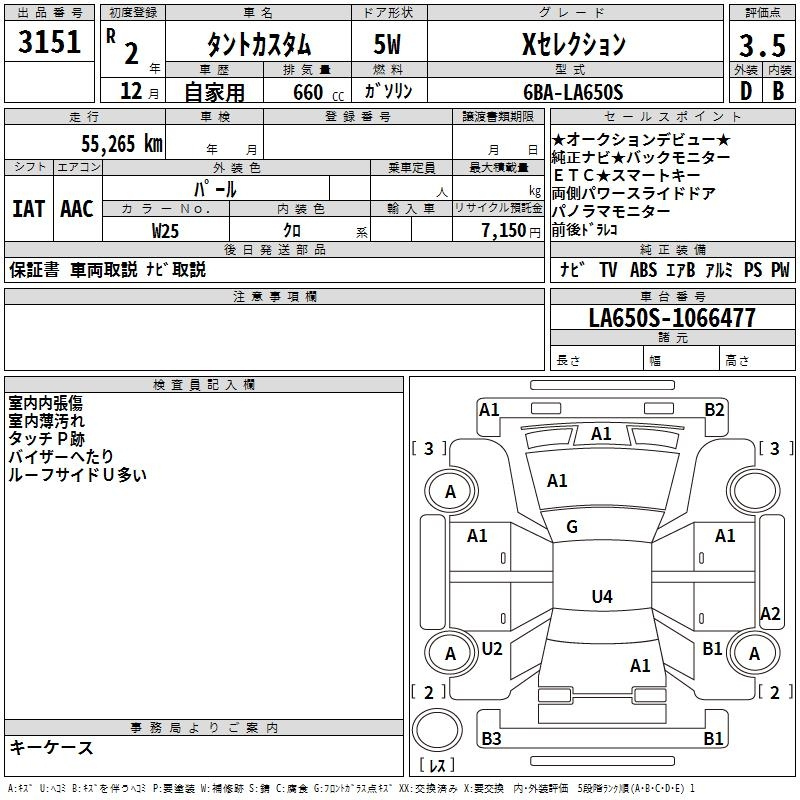Select the U2 mark on the diagram
800x800 pixels.
[492, 648]
